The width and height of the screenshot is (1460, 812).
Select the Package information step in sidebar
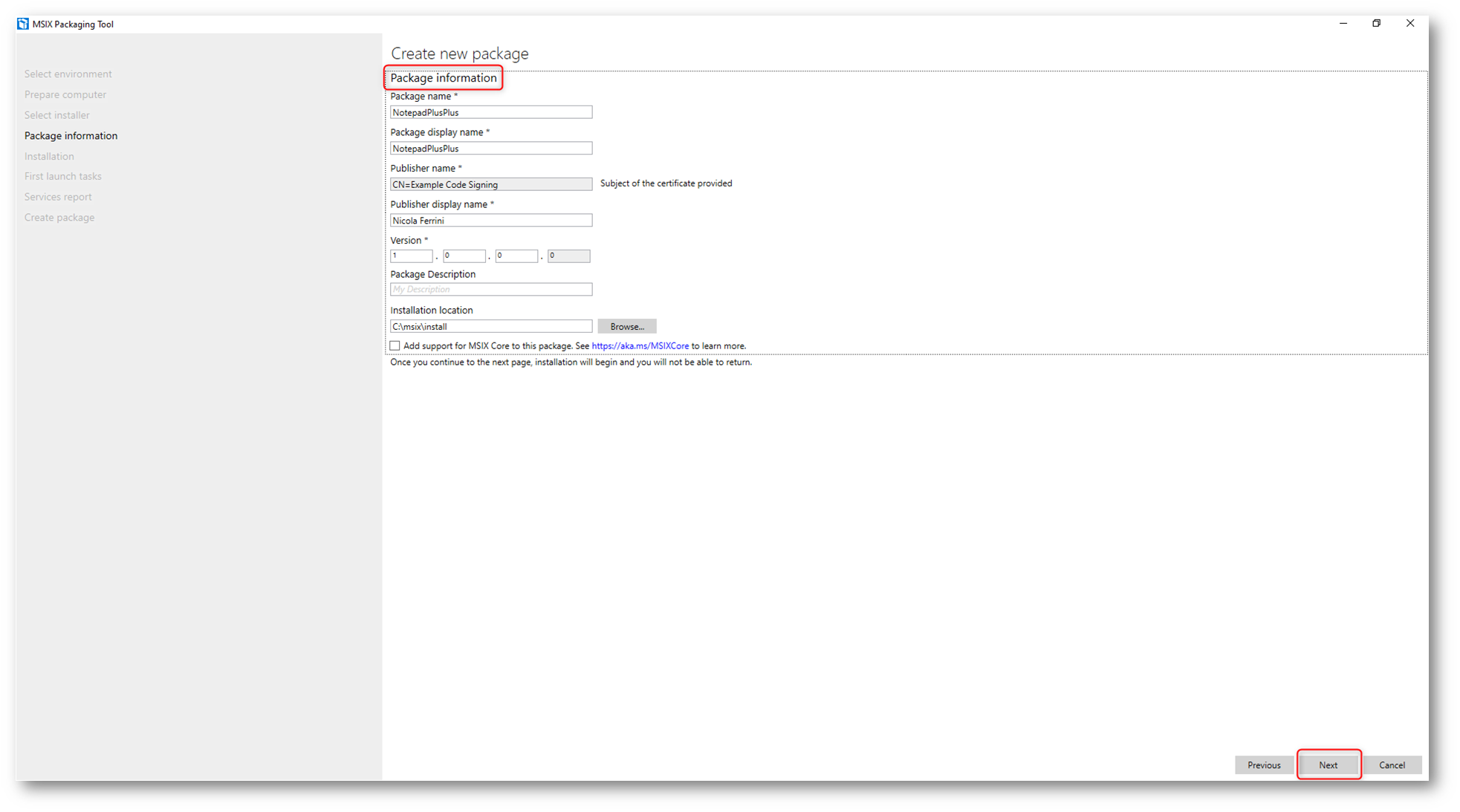coord(71,135)
